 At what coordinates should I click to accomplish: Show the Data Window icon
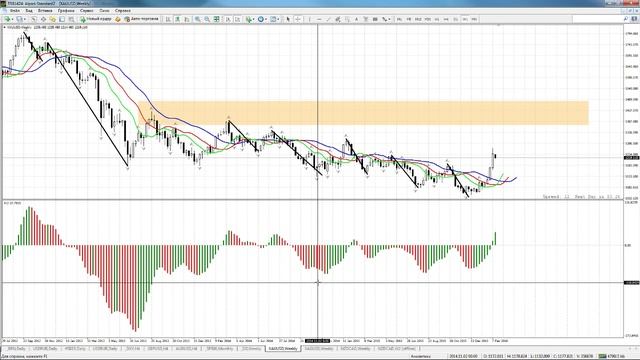click(43, 19)
